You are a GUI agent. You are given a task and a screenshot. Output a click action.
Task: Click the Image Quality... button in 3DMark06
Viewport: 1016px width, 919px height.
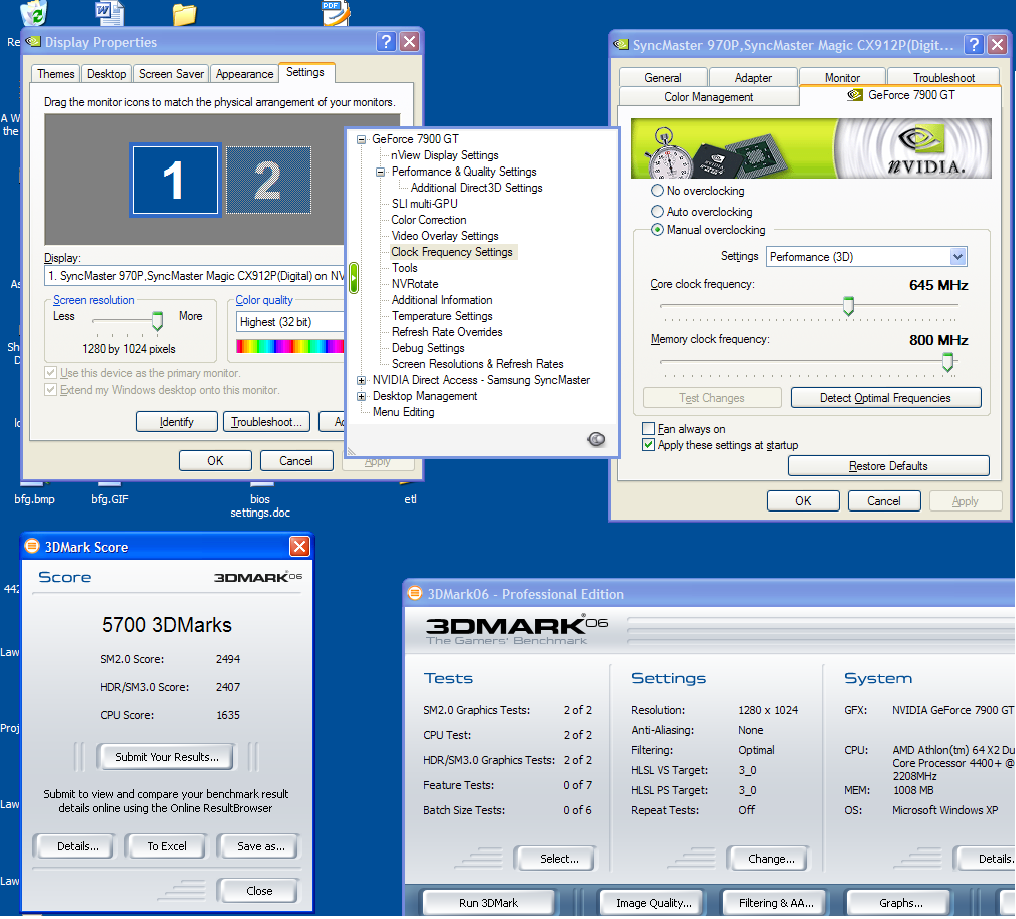(x=654, y=903)
